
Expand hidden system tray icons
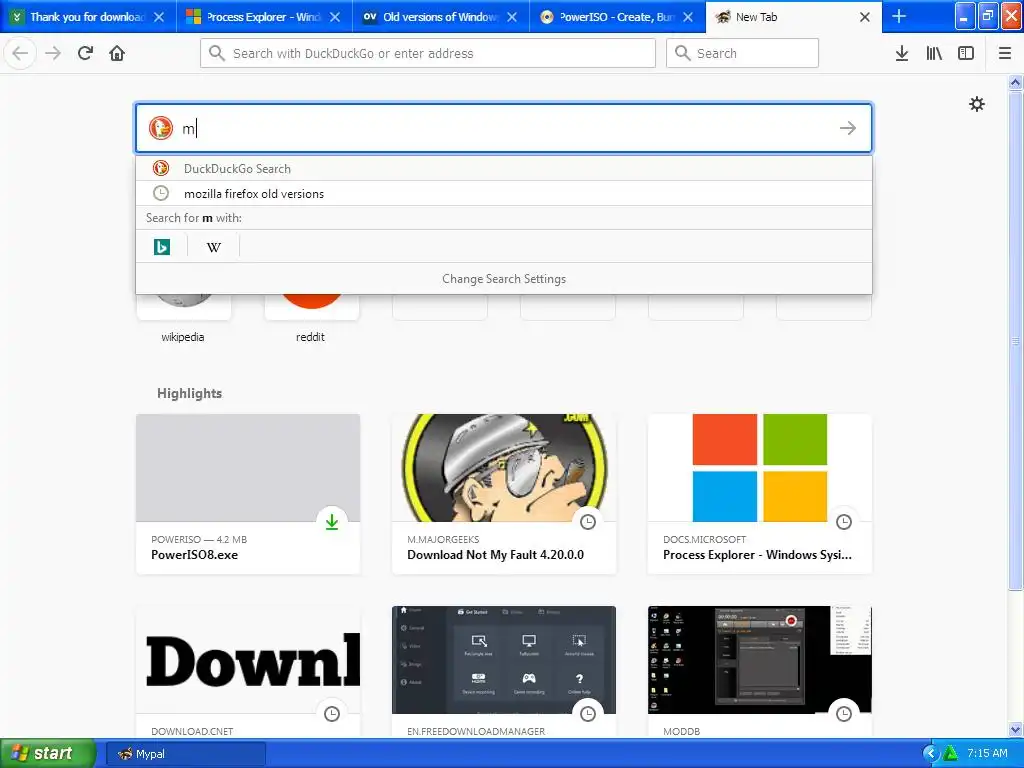point(930,754)
